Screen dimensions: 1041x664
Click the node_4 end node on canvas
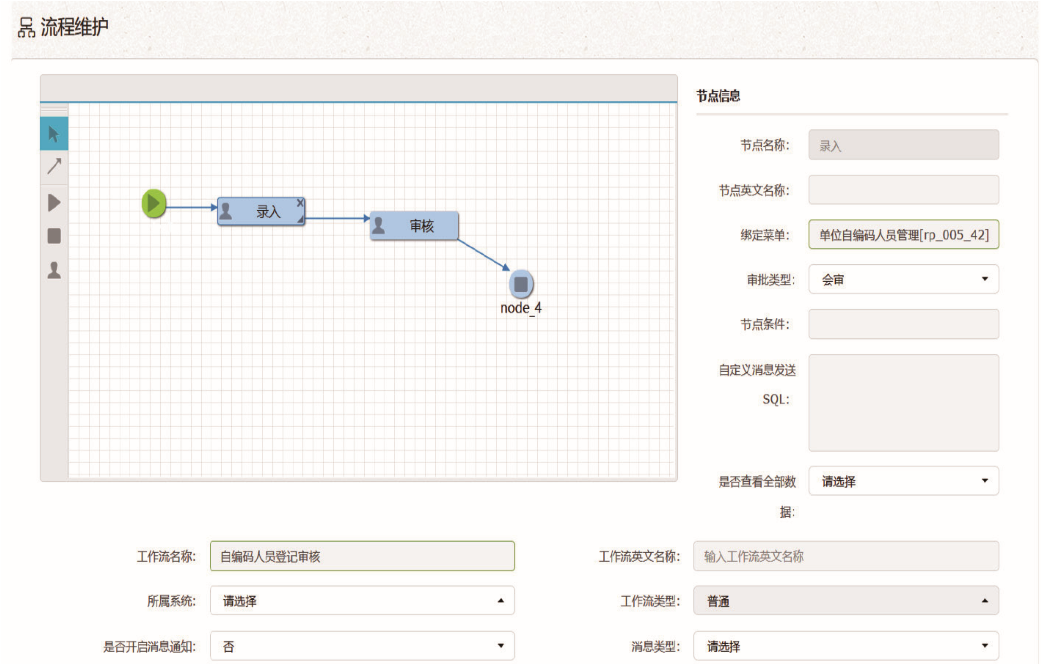520,284
